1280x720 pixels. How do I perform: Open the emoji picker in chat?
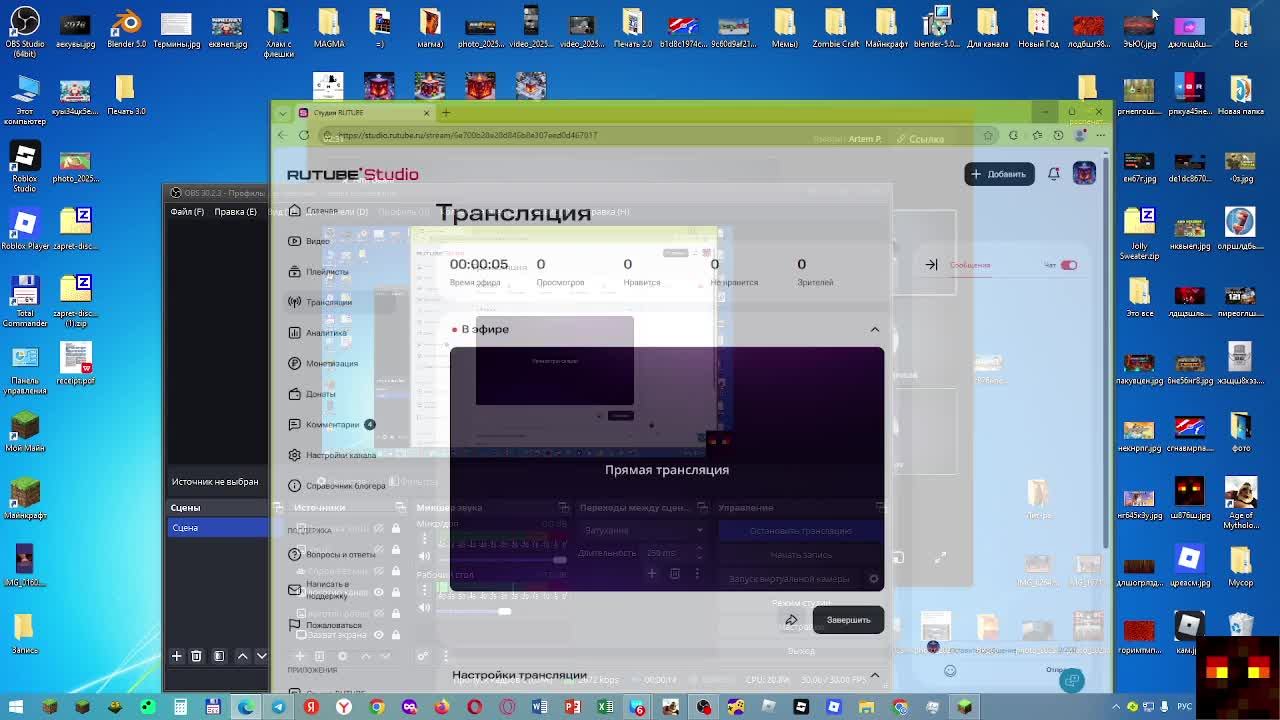point(950,671)
